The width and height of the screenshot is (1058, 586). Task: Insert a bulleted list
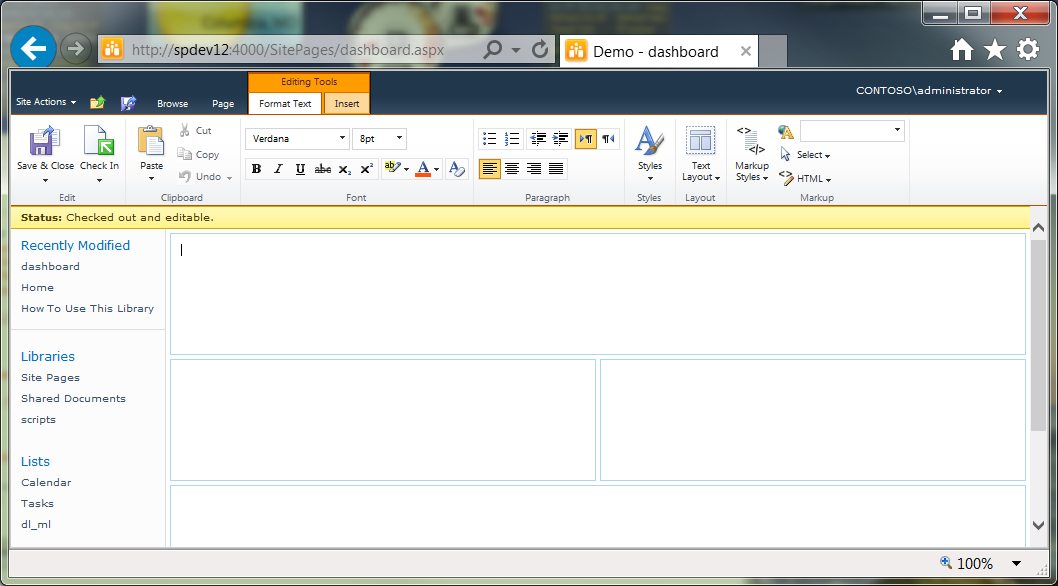pyautogui.click(x=490, y=139)
